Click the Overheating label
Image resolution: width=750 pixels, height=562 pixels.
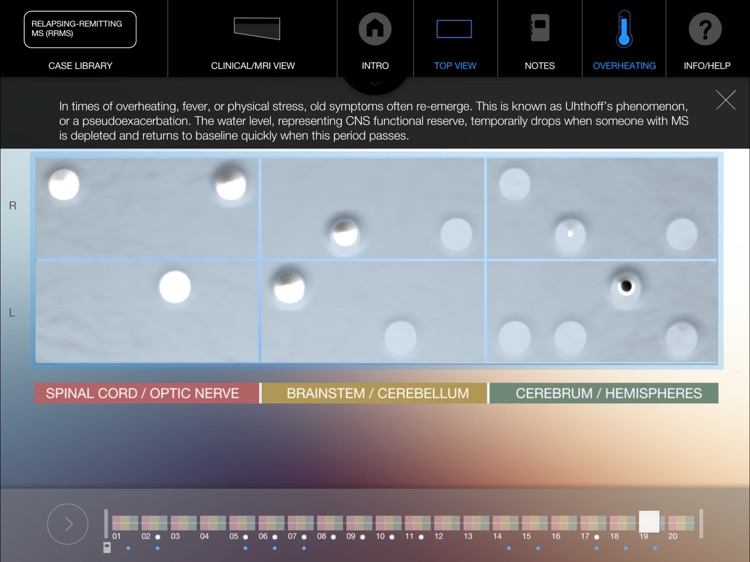(x=624, y=66)
